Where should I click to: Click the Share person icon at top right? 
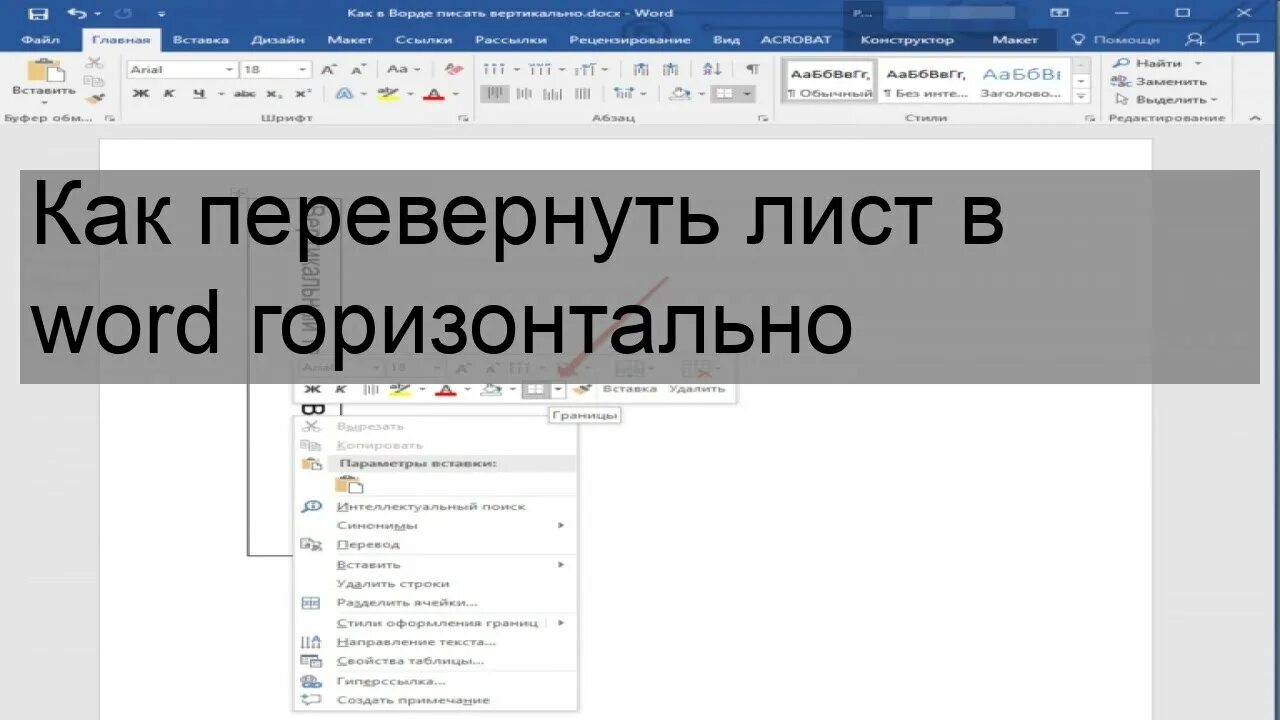click(1194, 39)
